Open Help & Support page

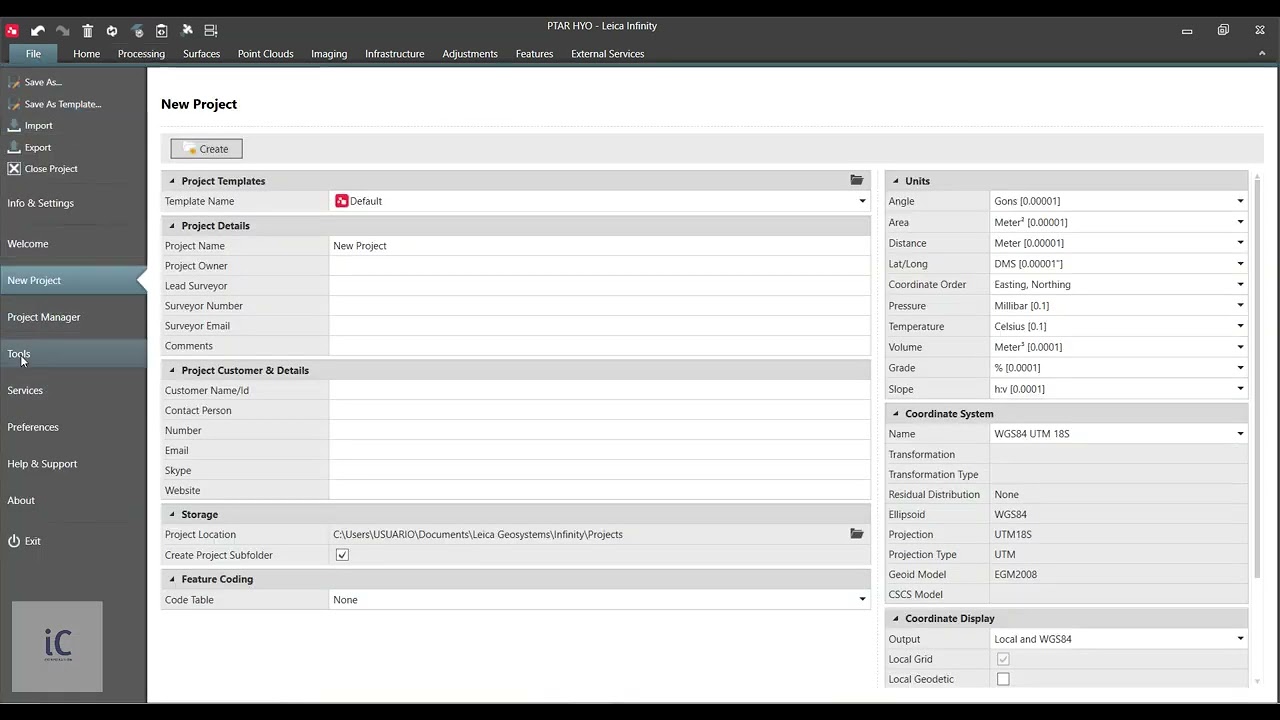(42, 464)
